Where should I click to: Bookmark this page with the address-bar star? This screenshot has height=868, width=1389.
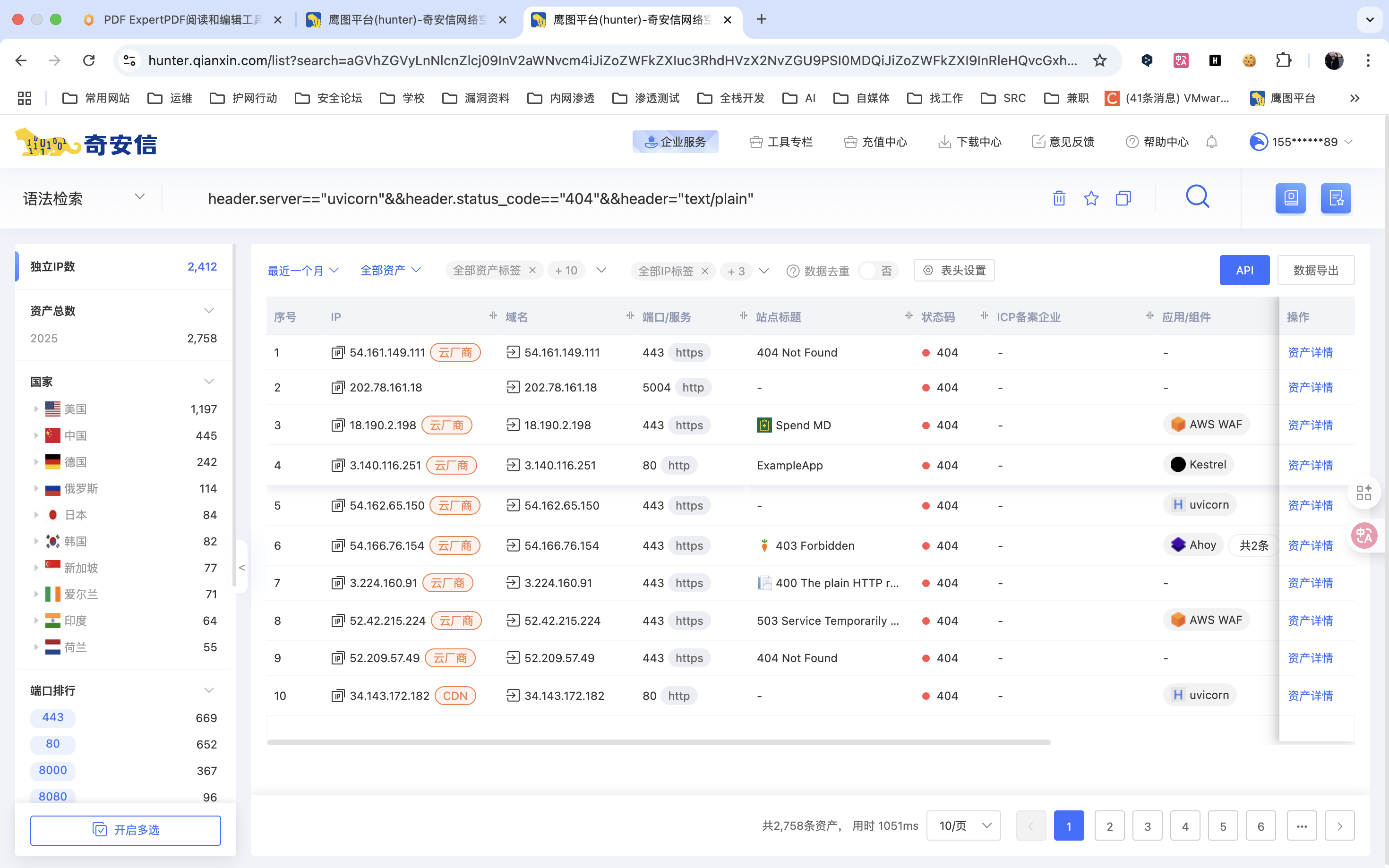(x=1099, y=60)
